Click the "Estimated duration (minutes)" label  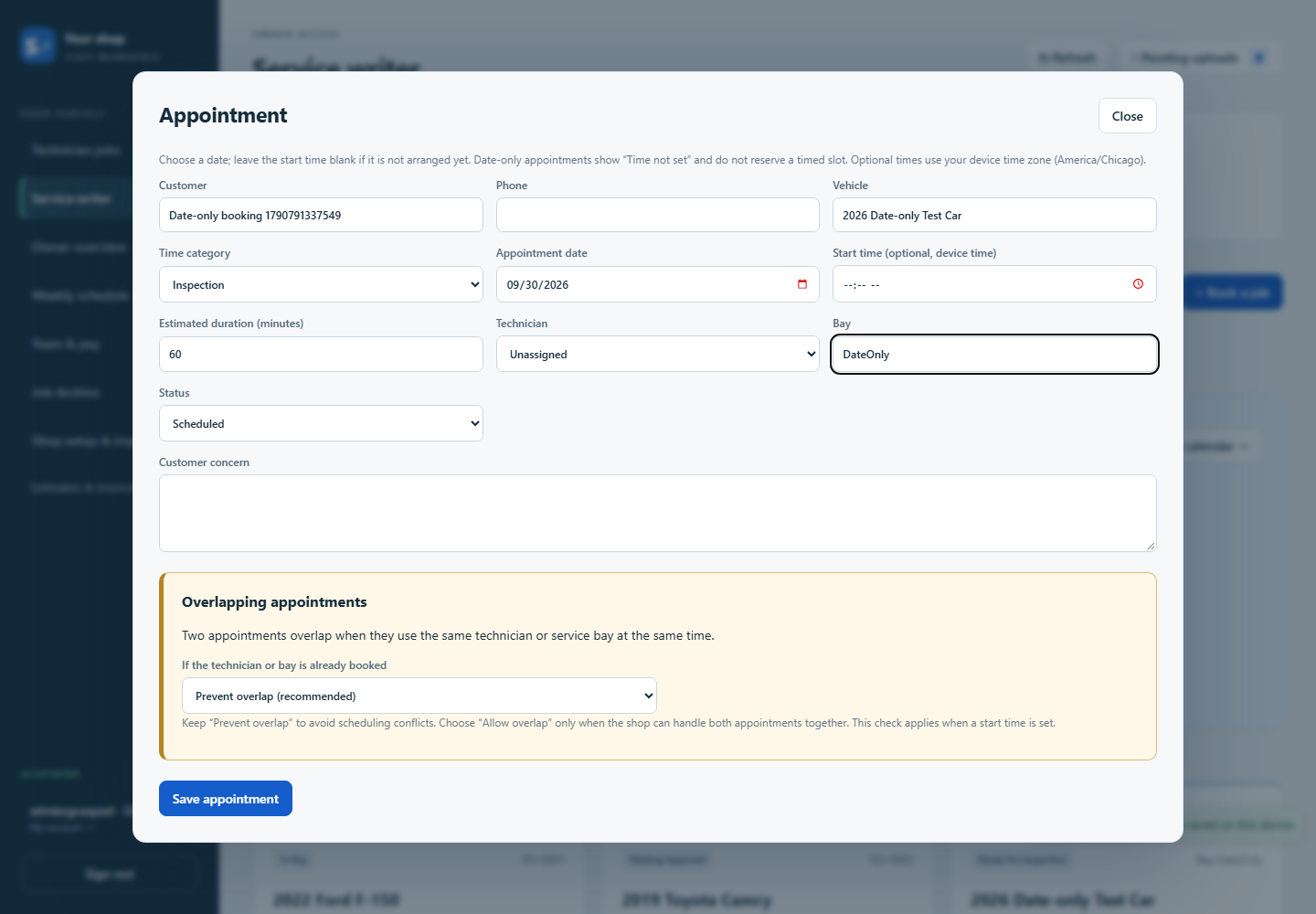(231, 324)
